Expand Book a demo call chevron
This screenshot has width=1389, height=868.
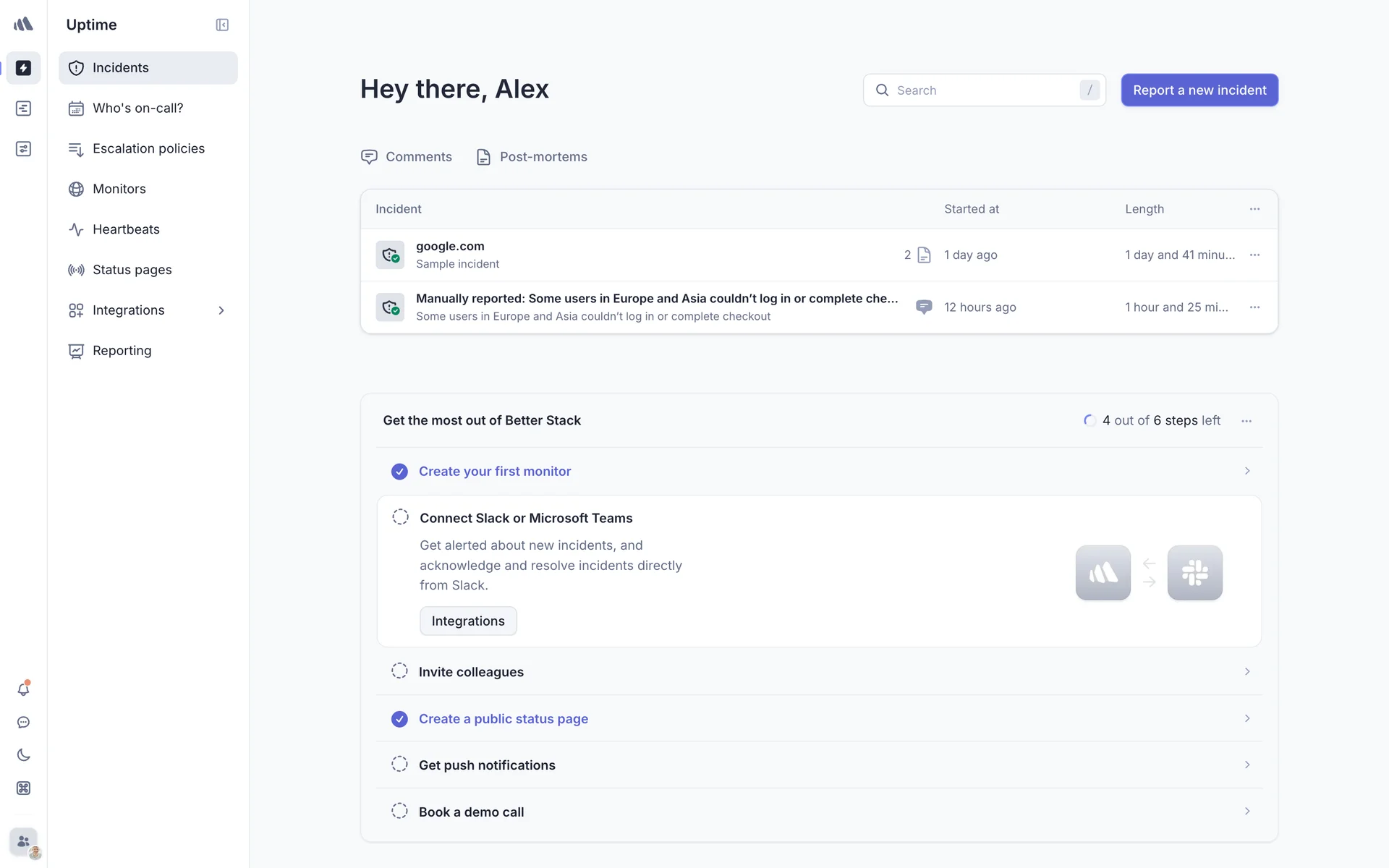click(x=1247, y=812)
